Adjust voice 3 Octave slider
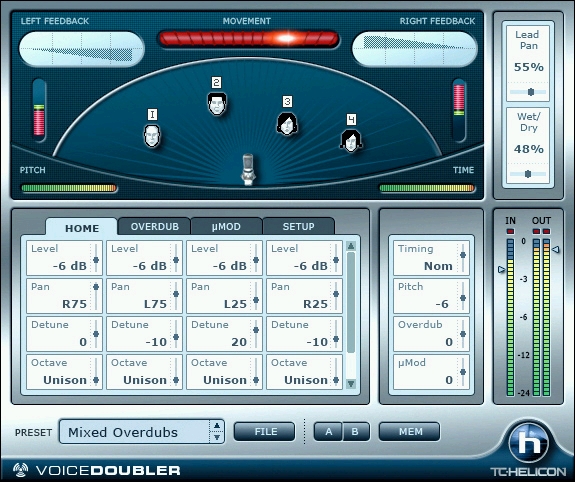 click(x=256, y=372)
